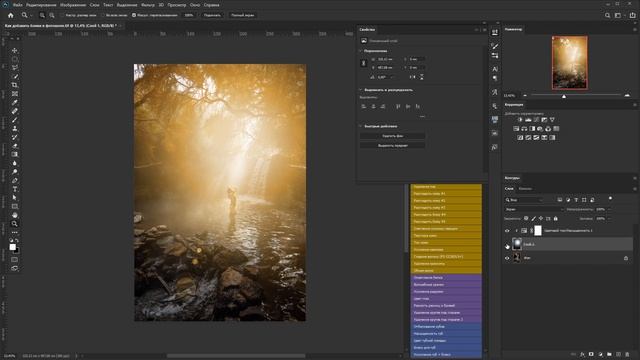Select the Gradient tool

click(x=15, y=154)
